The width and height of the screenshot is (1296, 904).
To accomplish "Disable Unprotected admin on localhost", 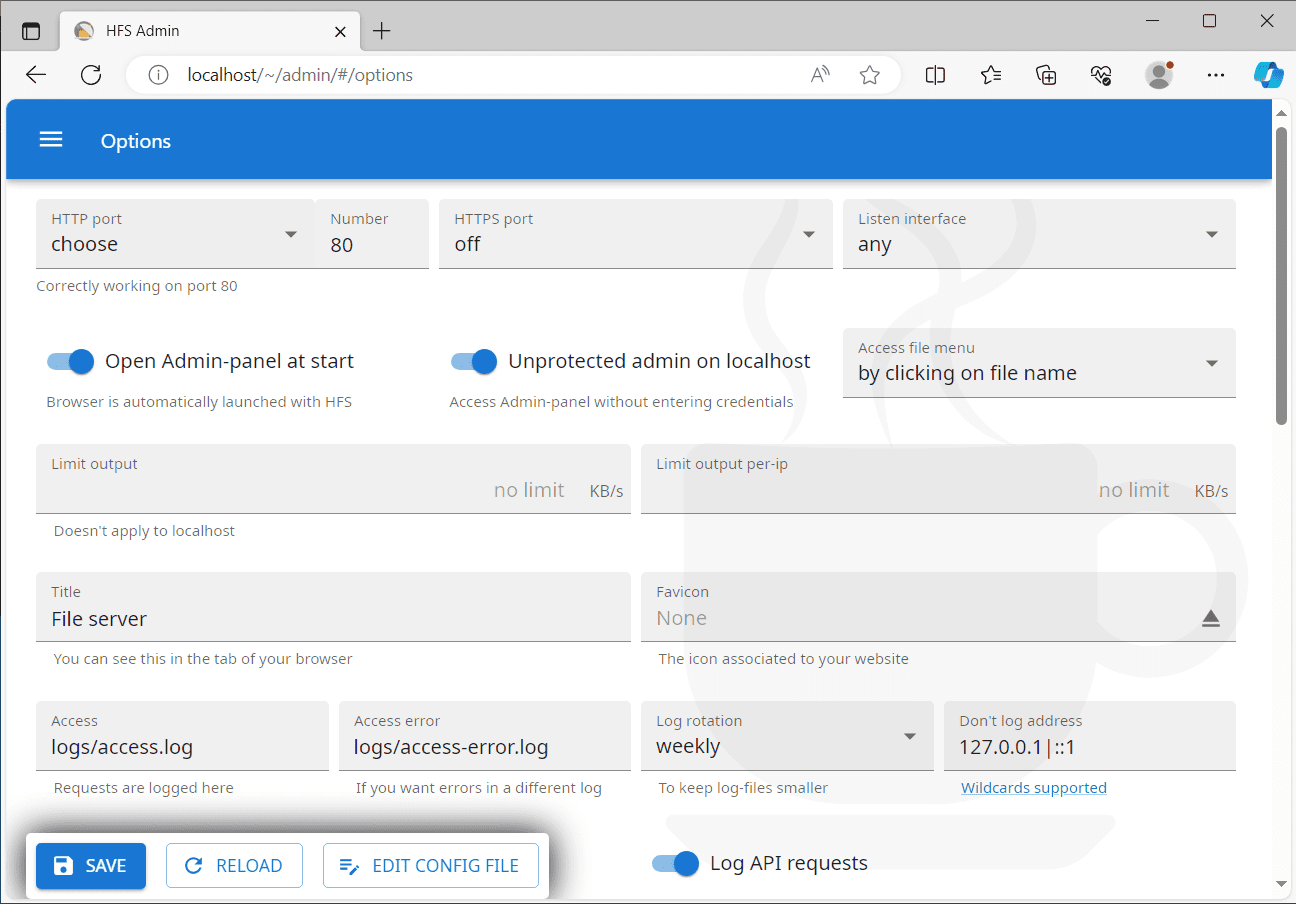I will click(474, 361).
